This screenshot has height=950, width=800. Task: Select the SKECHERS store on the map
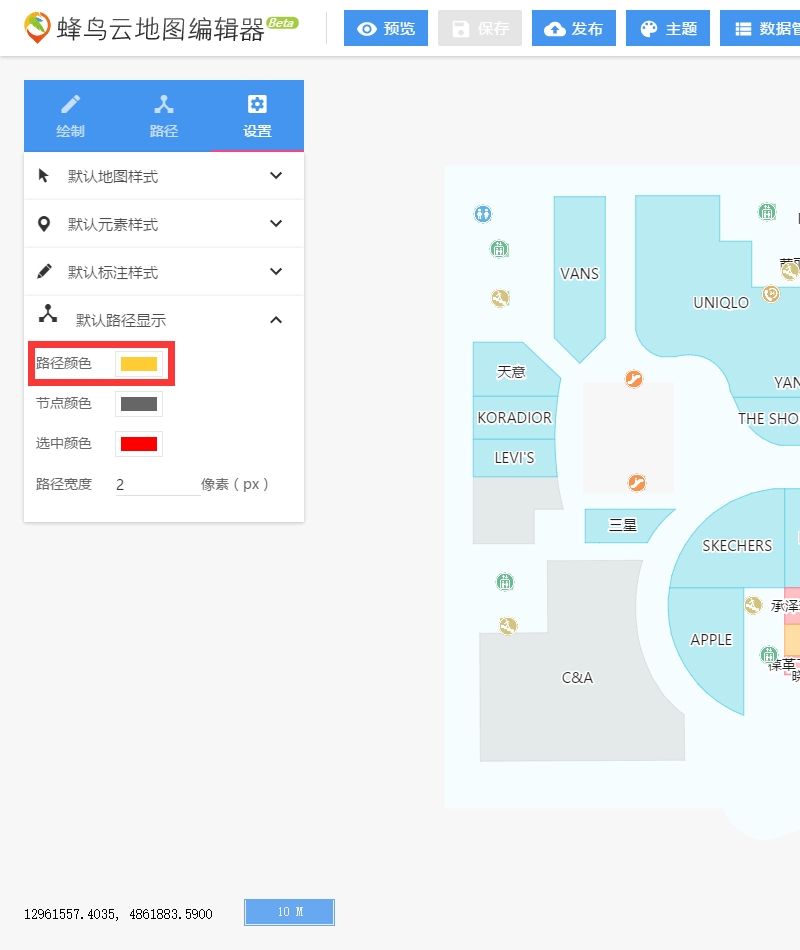click(x=737, y=546)
